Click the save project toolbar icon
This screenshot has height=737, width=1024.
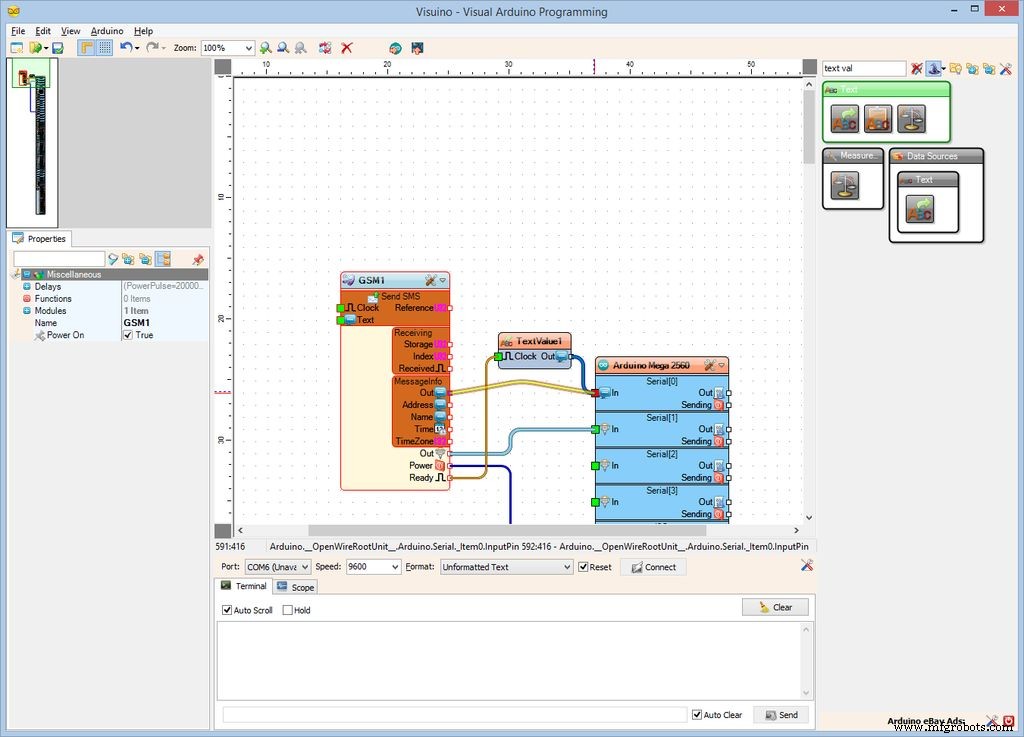point(58,48)
